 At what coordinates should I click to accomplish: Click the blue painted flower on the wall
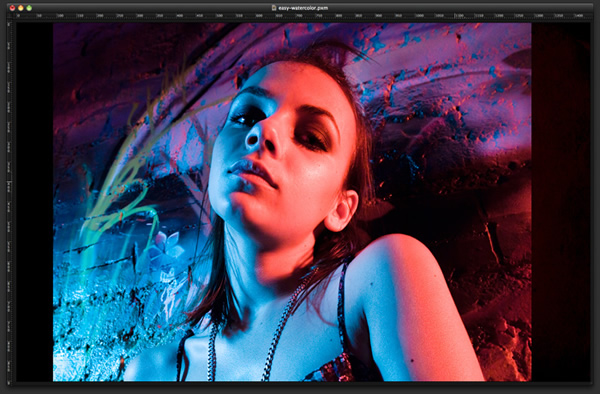click(166, 248)
